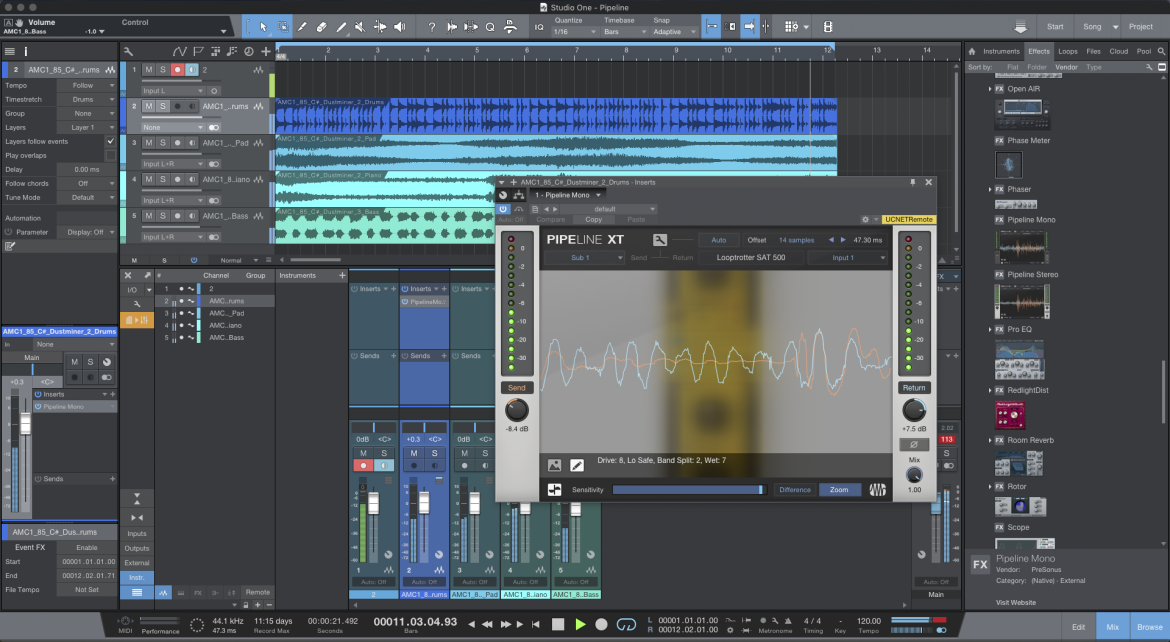Start playback with the green Play button
The height and width of the screenshot is (642, 1170).
(x=580, y=624)
